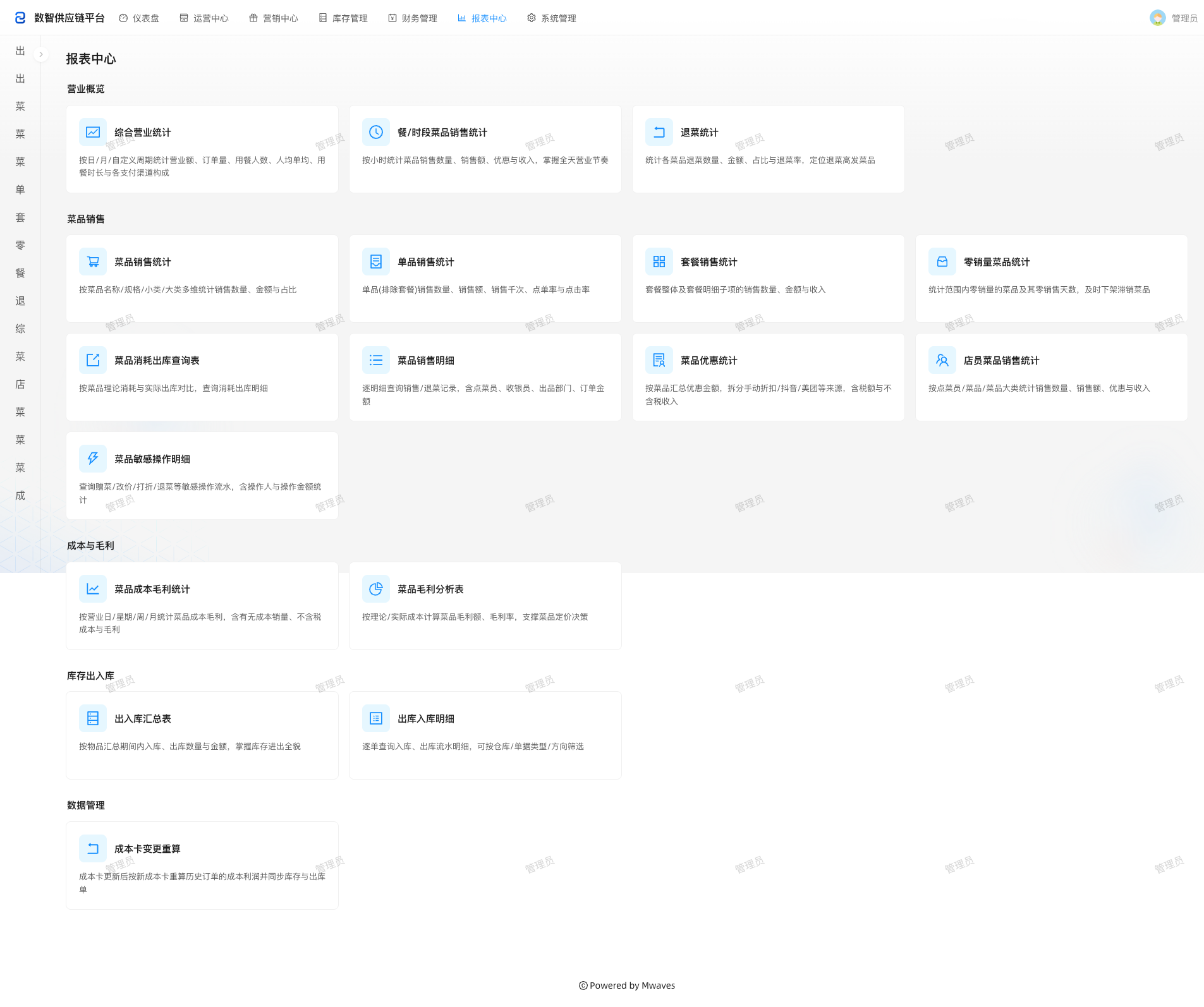Click the clock icon for 餐/时段菜品销售统计
Viewport: 1204px width, 1007px height.
click(x=376, y=132)
